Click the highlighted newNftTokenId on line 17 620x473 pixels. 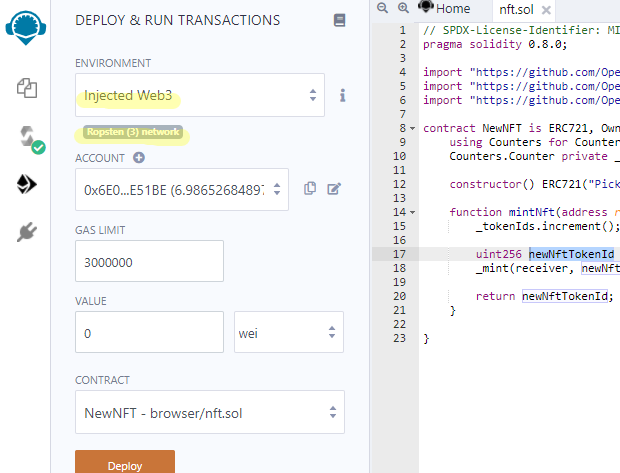[571, 254]
